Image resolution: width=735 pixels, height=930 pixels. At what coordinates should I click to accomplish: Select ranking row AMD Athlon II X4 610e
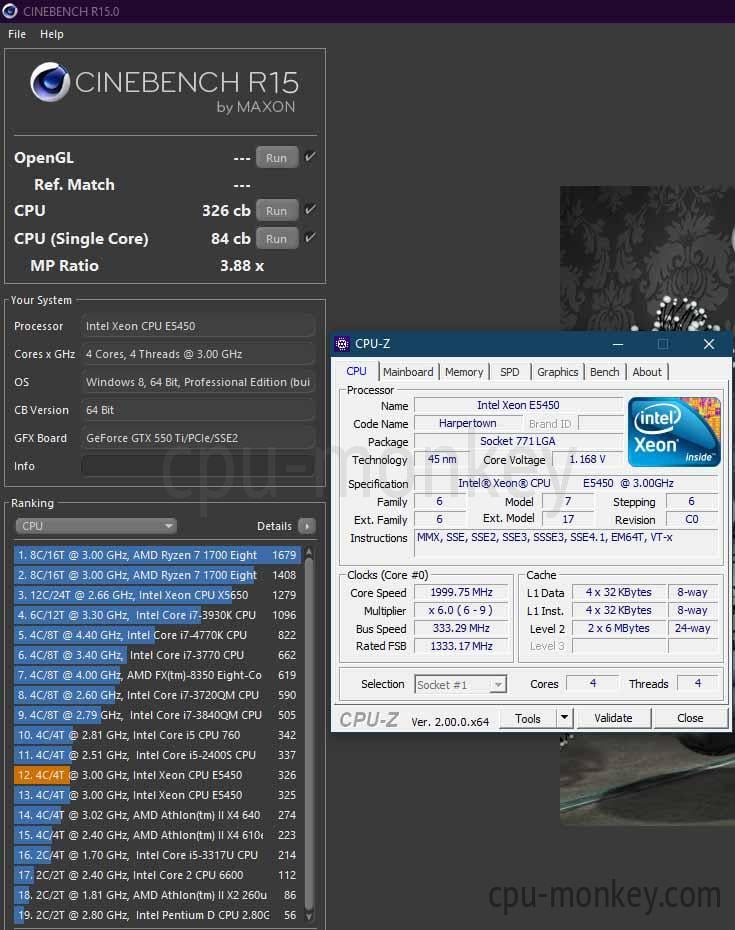(157, 835)
